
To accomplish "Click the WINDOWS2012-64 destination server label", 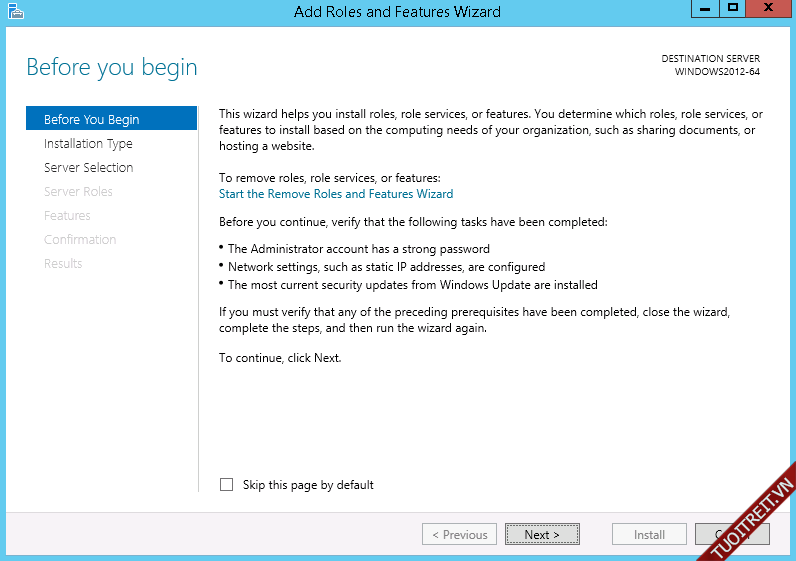I will [x=717, y=72].
